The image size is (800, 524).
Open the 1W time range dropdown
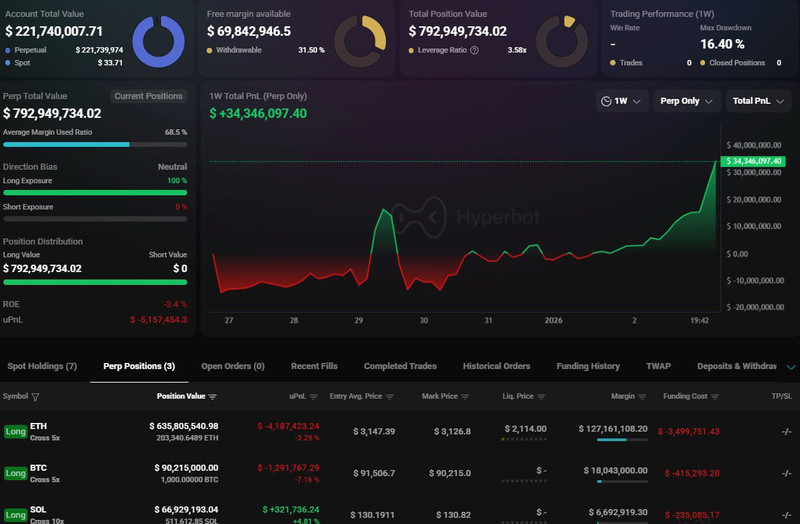pyautogui.click(x=621, y=101)
